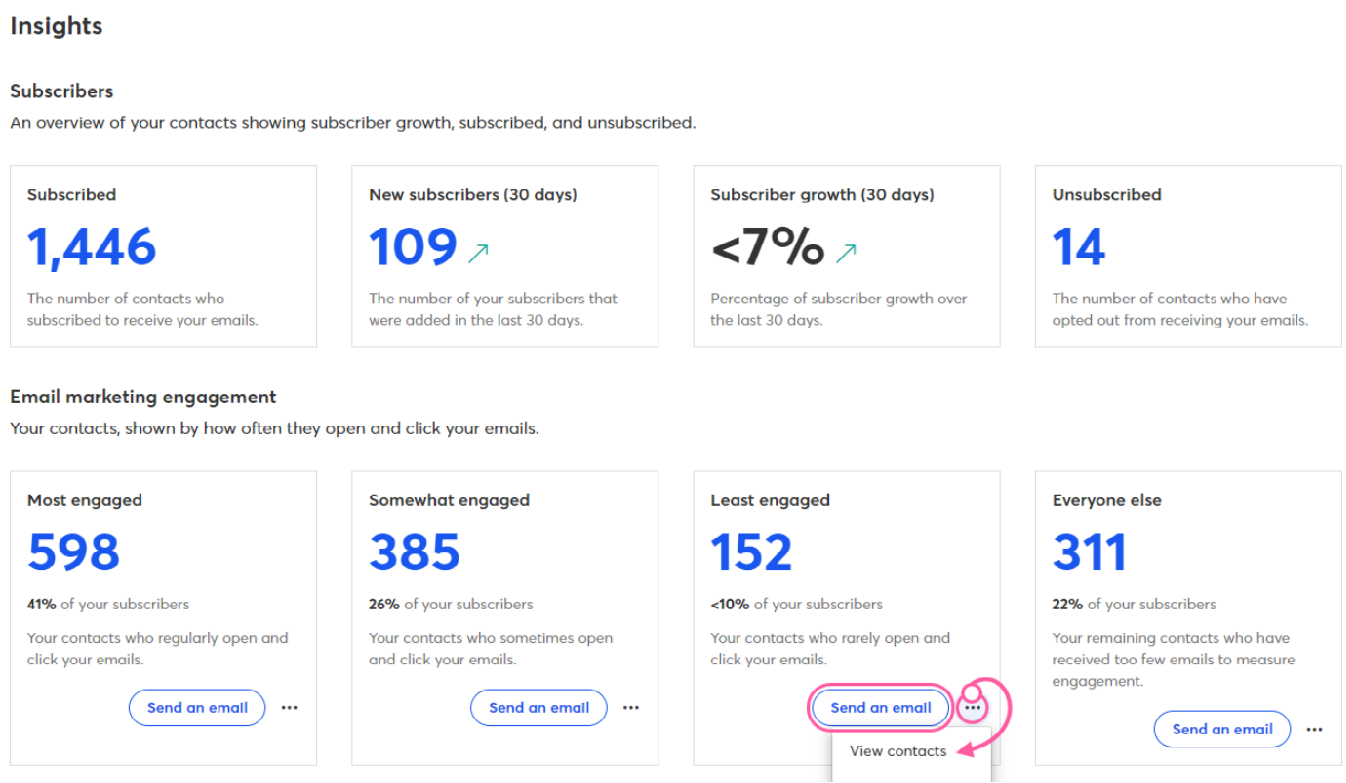
Task: Open more options for Everyone else card
Action: pos(1315,730)
